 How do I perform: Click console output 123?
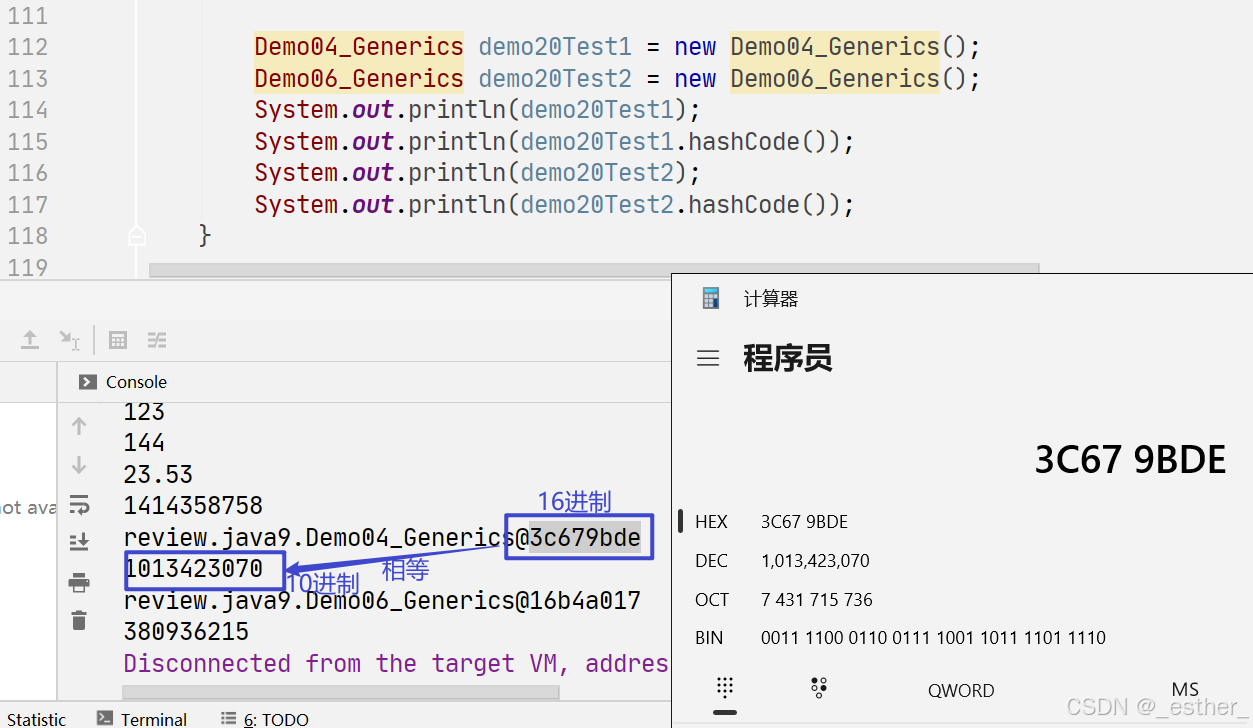coord(144,411)
